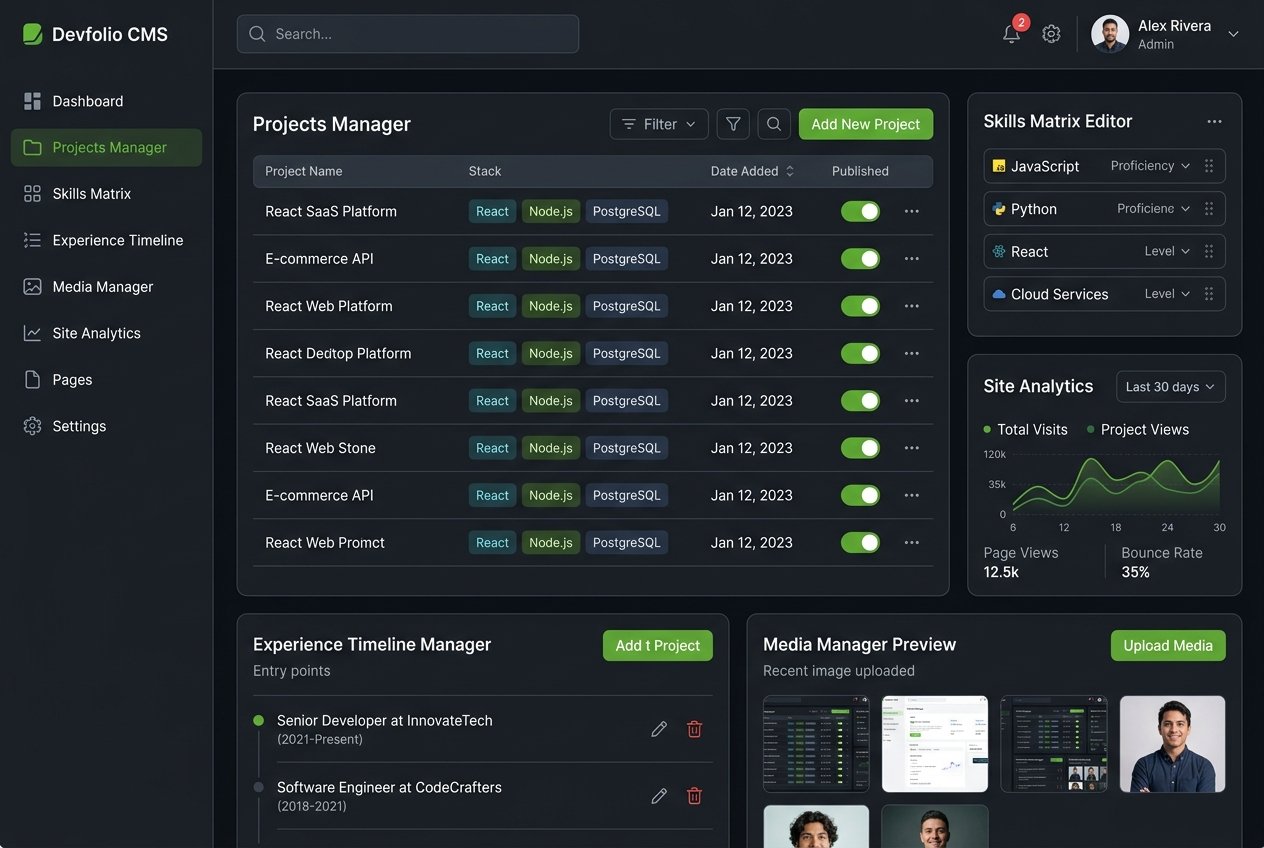Open Python proficiency dropdown
The image size is (1264, 848).
click(1154, 209)
